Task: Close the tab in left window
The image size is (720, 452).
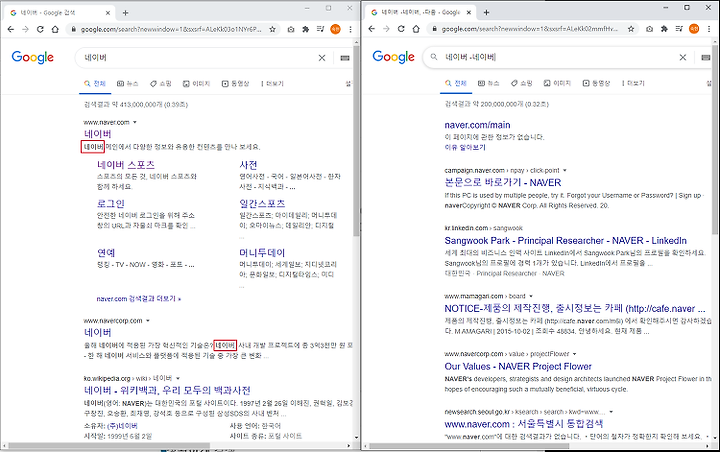Action: pyautogui.click(x=107, y=13)
